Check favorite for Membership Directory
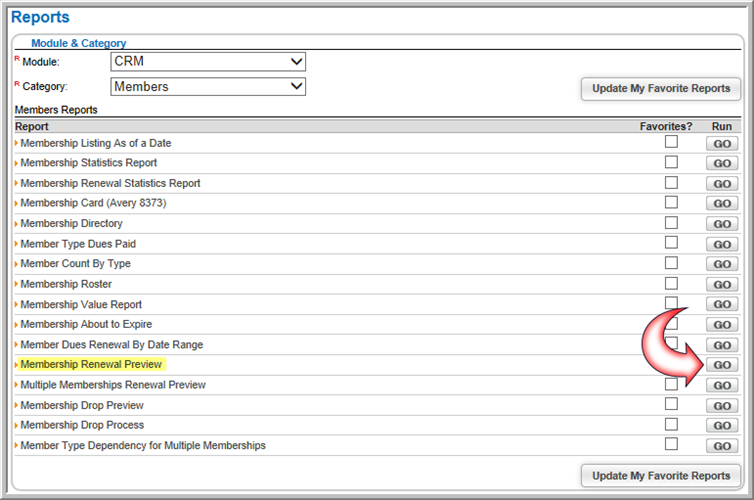 (x=671, y=223)
